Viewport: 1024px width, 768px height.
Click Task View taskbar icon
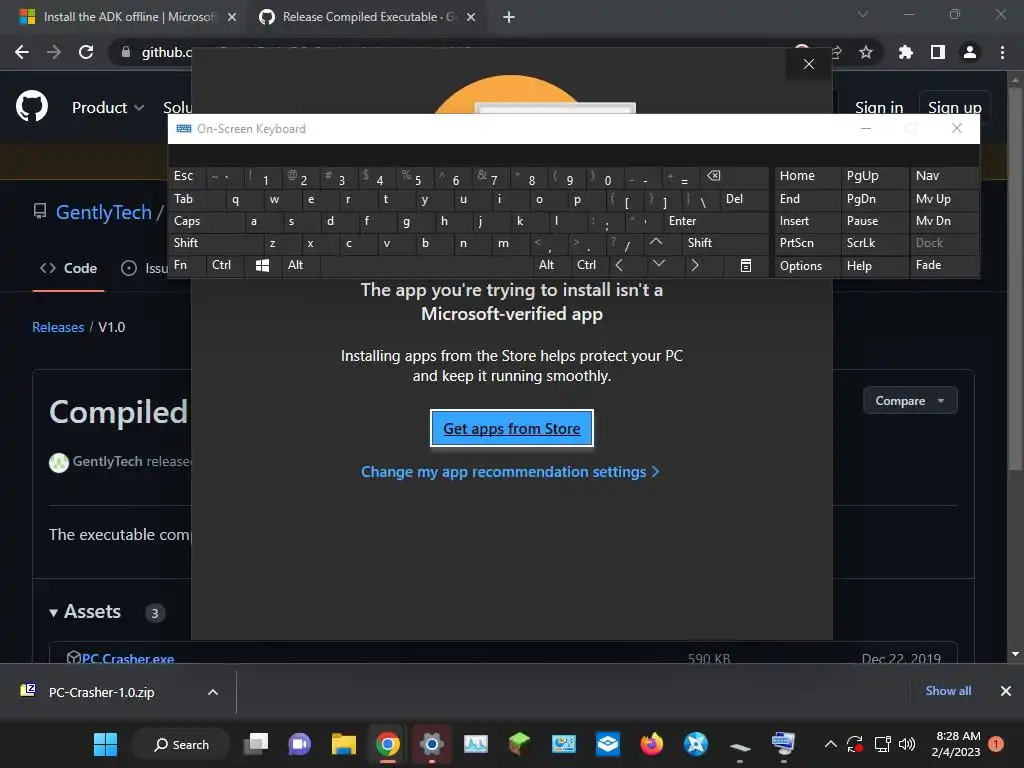point(256,744)
